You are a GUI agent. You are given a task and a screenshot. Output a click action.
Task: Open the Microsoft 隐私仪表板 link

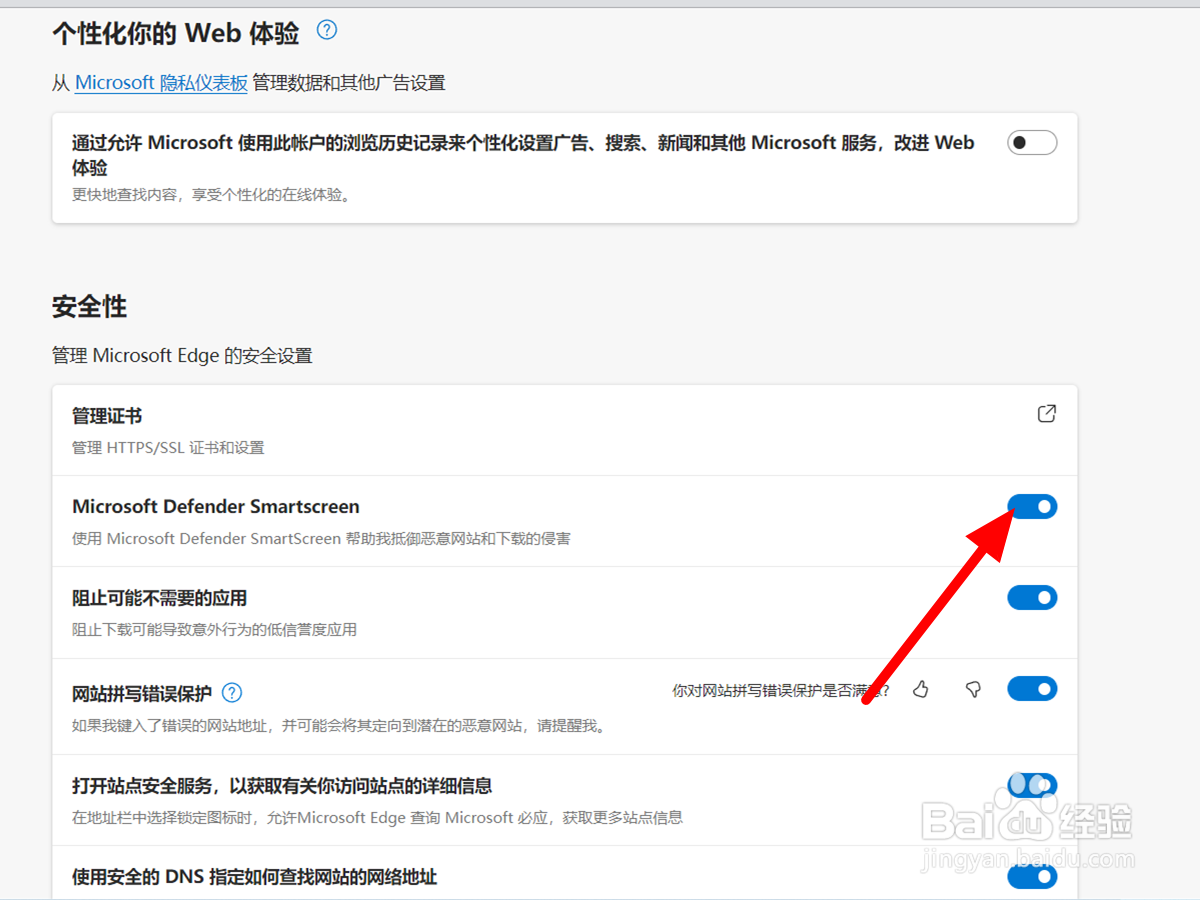coord(161,83)
